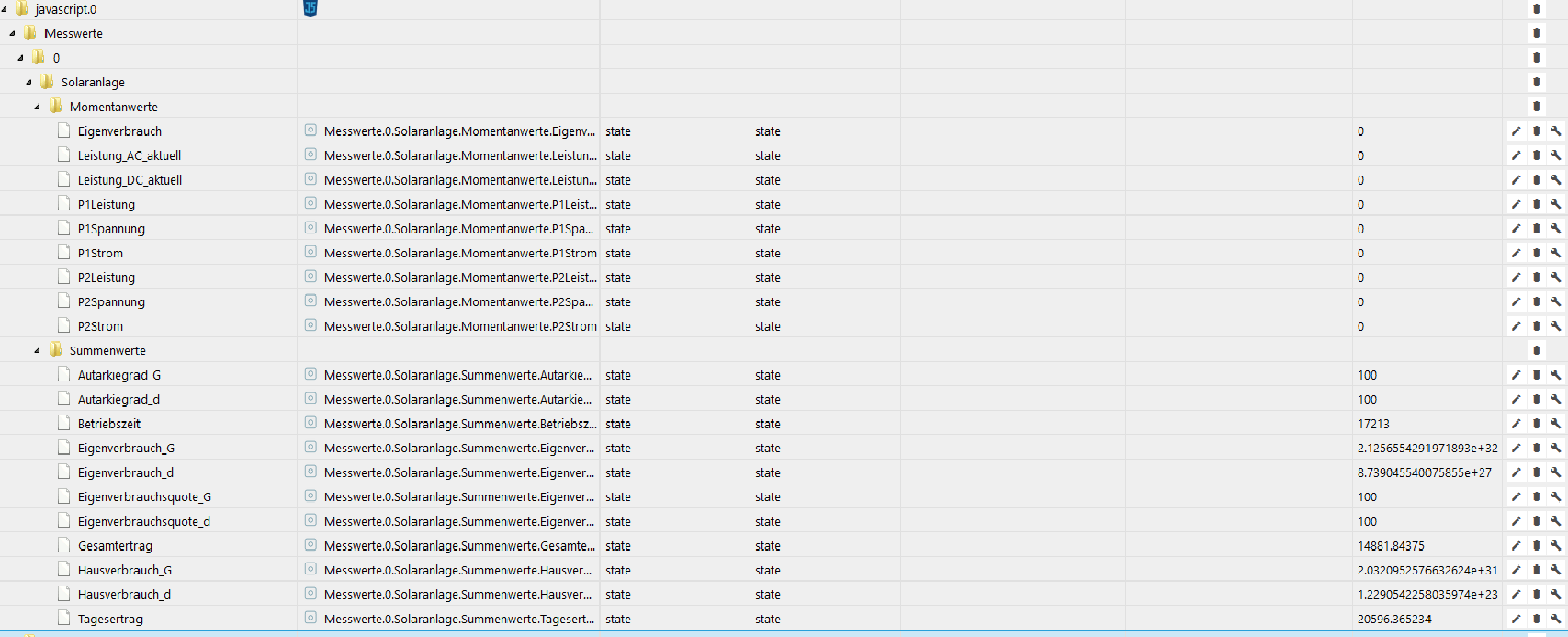Select the Eigenverbrauchsquote_G tree row
The width and height of the screenshot is (1568, 637).
(144, 496)
